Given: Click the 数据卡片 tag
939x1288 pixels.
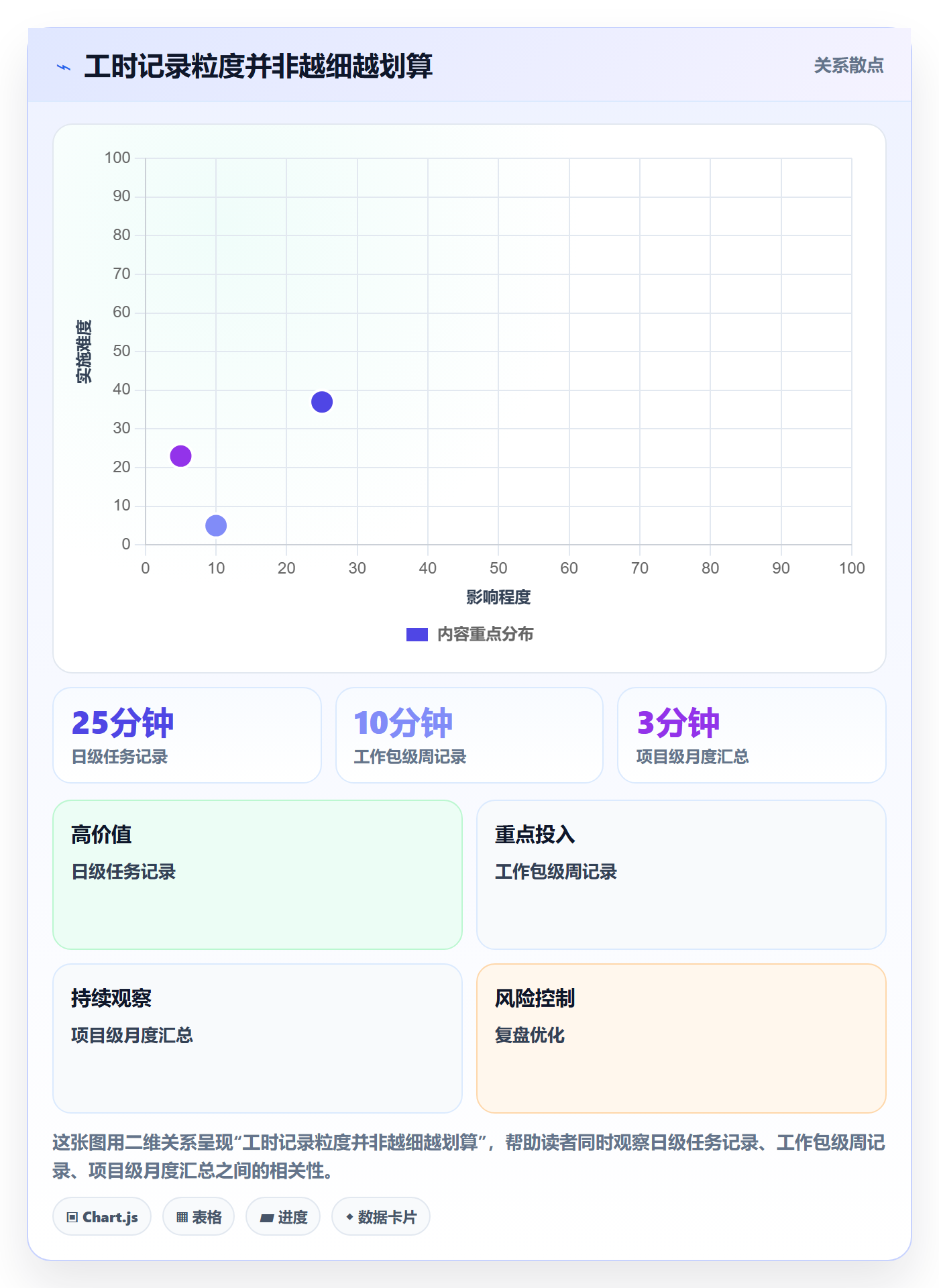Looking at the screenshot, I should [x=381, y=1217].
